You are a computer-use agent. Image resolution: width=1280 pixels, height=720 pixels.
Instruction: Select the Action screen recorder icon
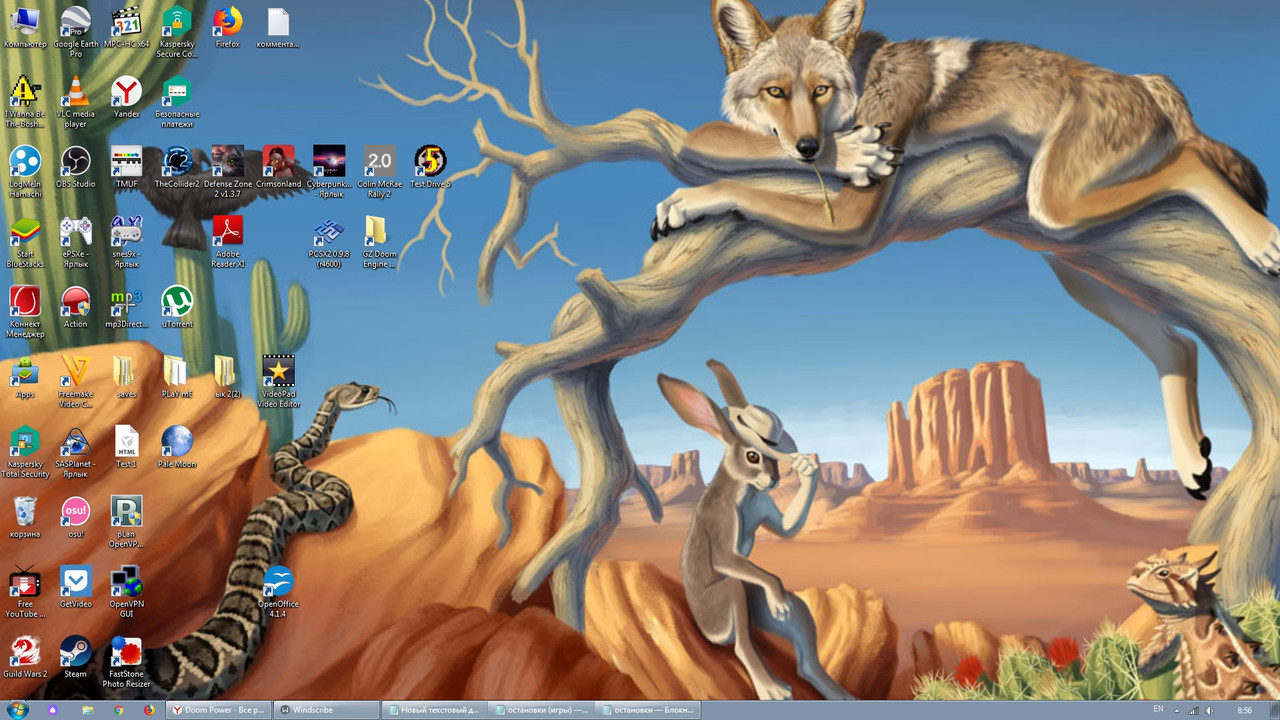click(x=76, y=307)
